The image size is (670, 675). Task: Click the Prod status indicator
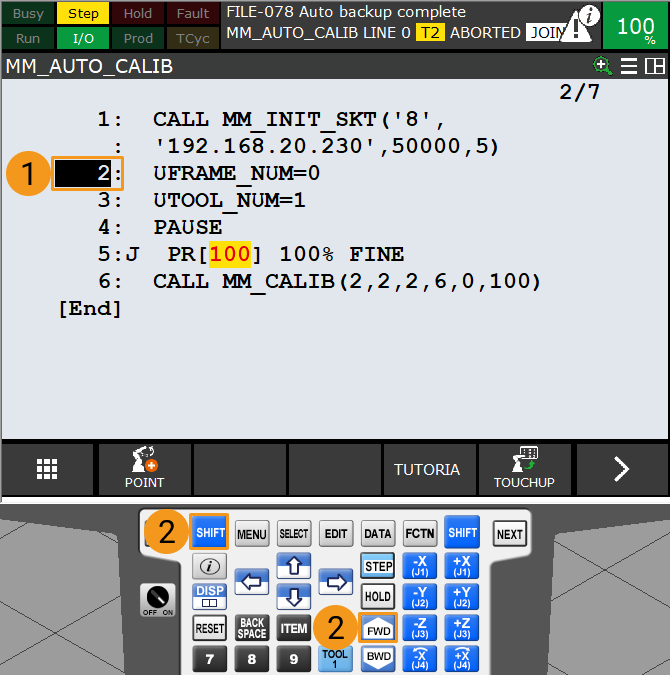[x=138, y=38]
